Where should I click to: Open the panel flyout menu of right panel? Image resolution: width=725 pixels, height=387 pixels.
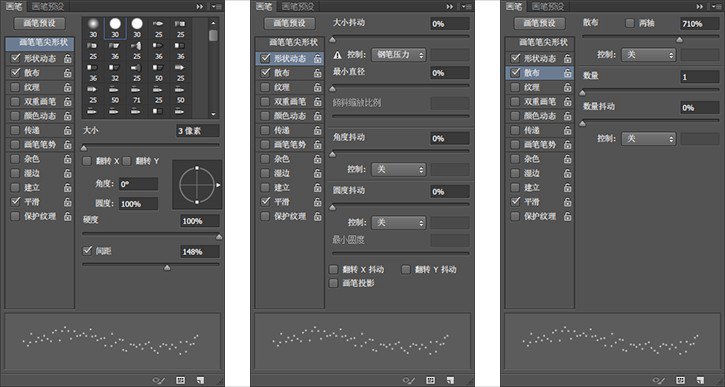pyautogui.click(x=717, y=6)
